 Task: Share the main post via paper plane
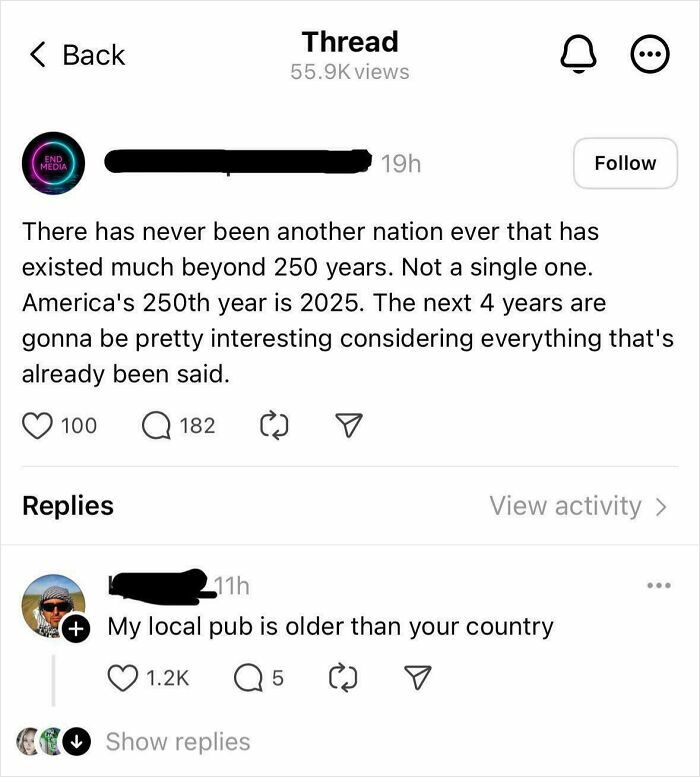pos(349,425)
